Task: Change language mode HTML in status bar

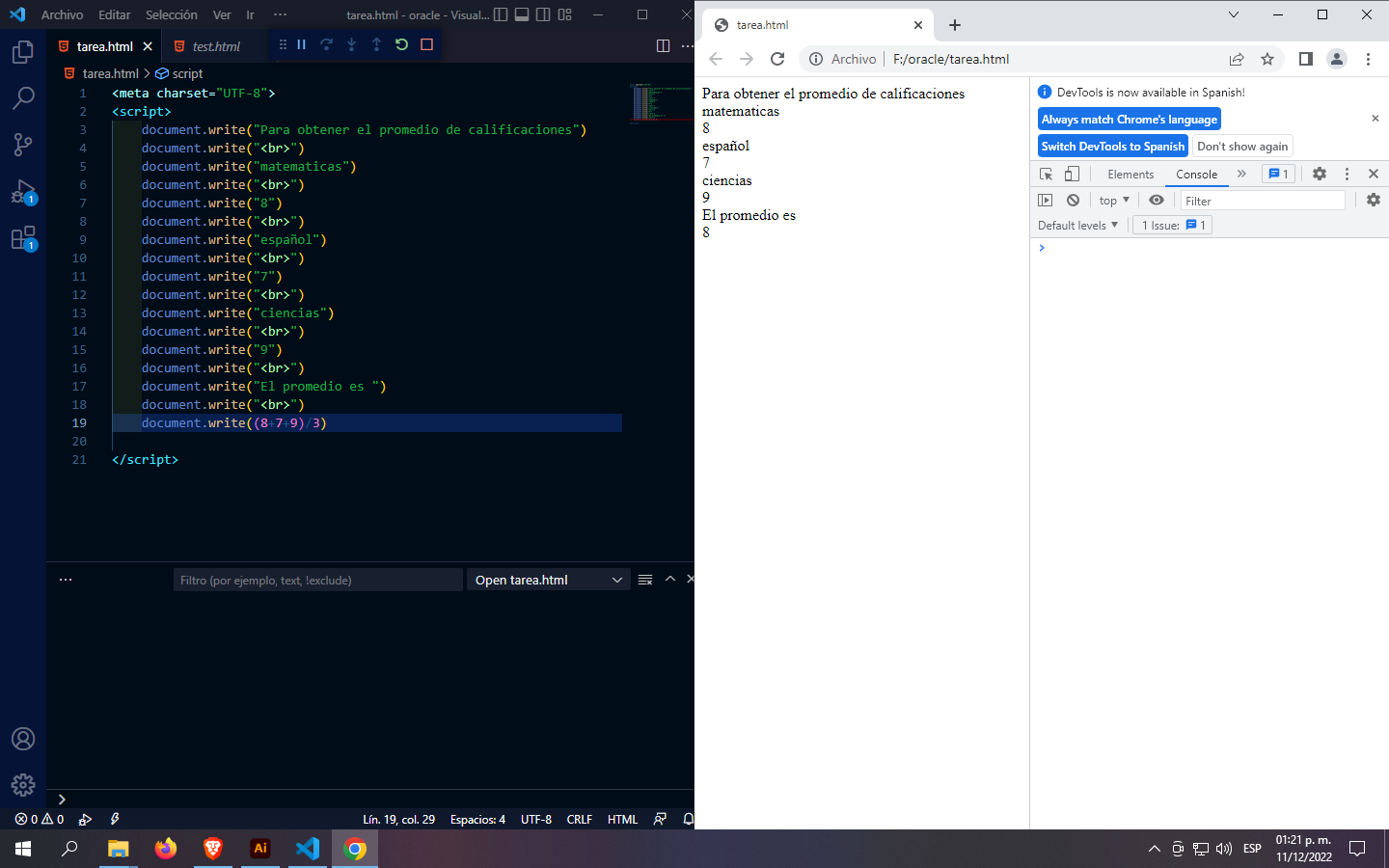Action: point(622,819)
